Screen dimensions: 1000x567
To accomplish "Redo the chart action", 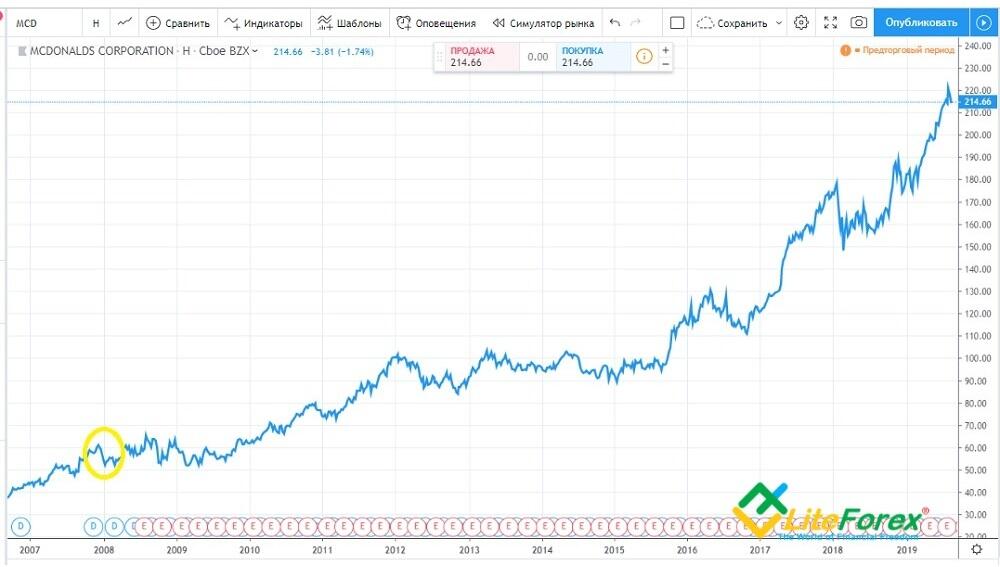I will pyautogui.click(x=635, y=23).
